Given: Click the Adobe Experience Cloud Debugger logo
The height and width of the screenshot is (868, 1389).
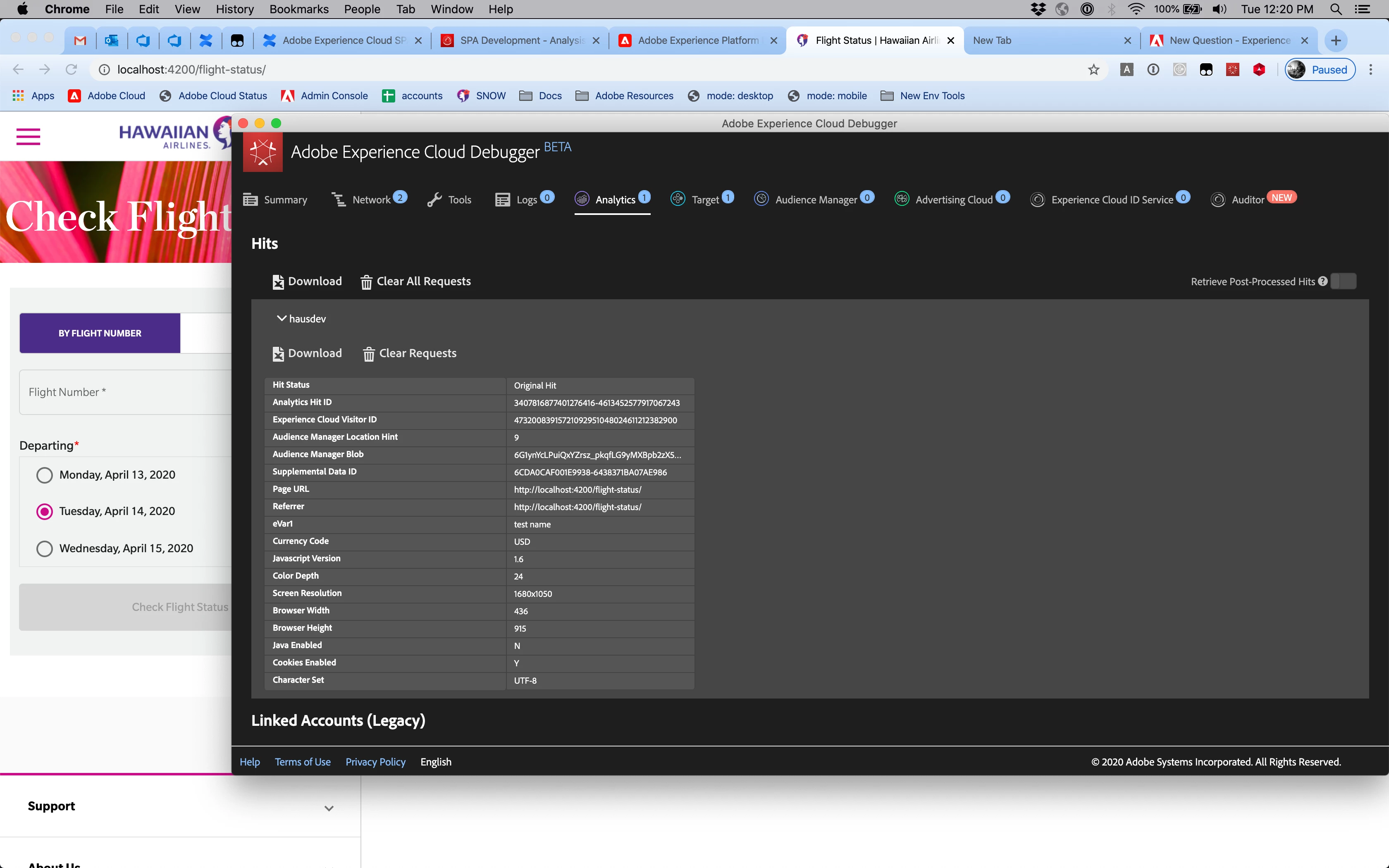Looking at the screenshot, I should (263, 152).
